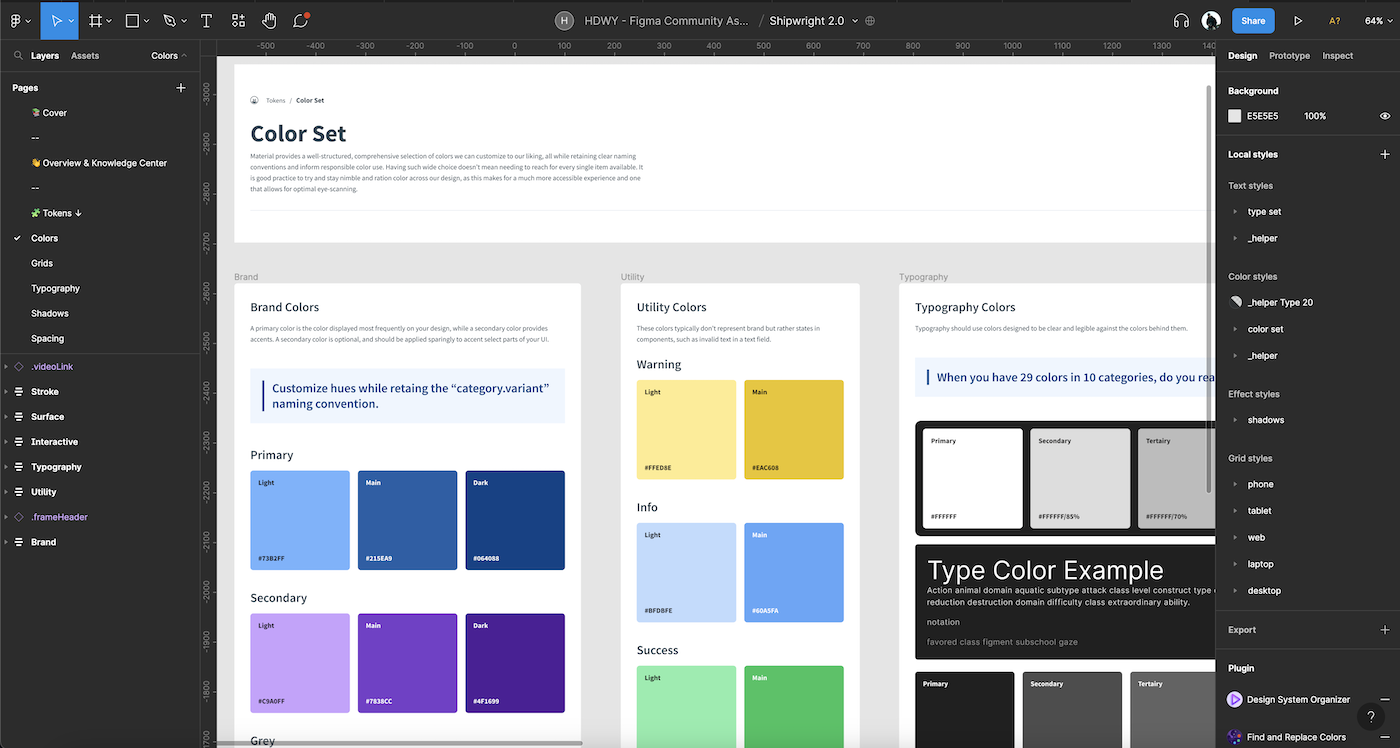The width and height of the screenshot is (1400, 748).
Task: Enter presentation mode with the play icon
Action: [x=1297, y=20]
